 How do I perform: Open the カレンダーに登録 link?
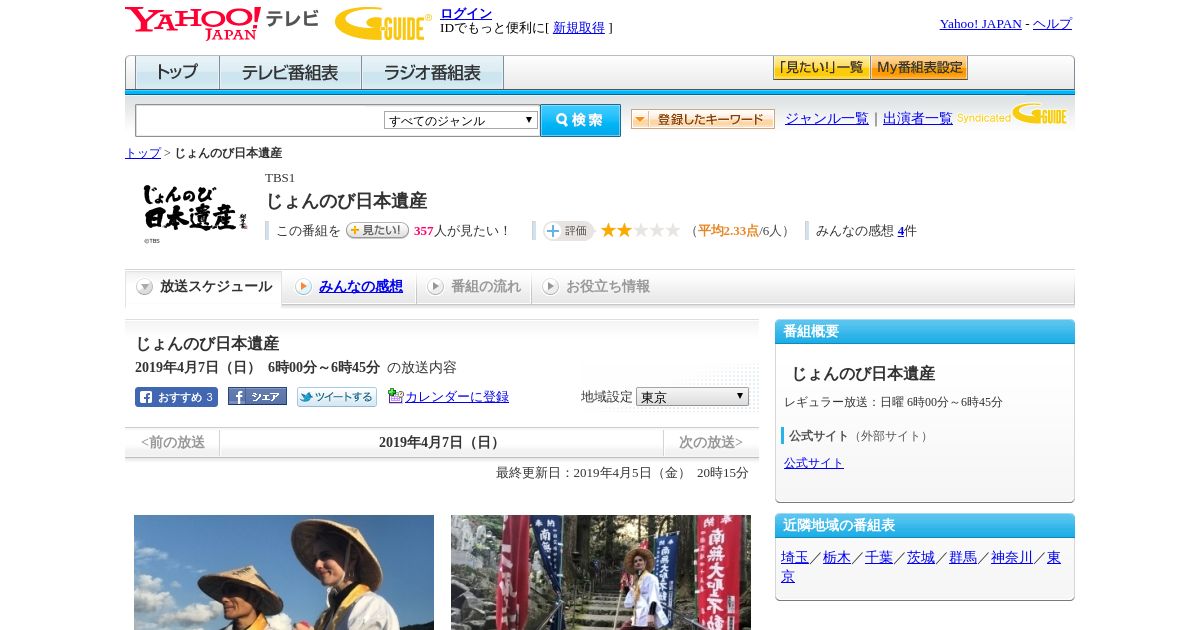[457, 397]
